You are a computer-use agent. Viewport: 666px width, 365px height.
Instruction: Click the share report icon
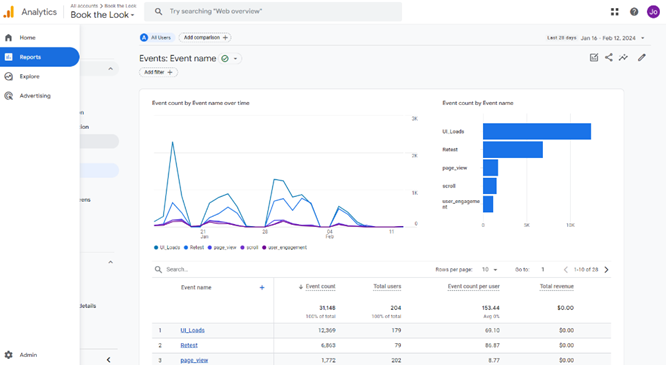609,57
